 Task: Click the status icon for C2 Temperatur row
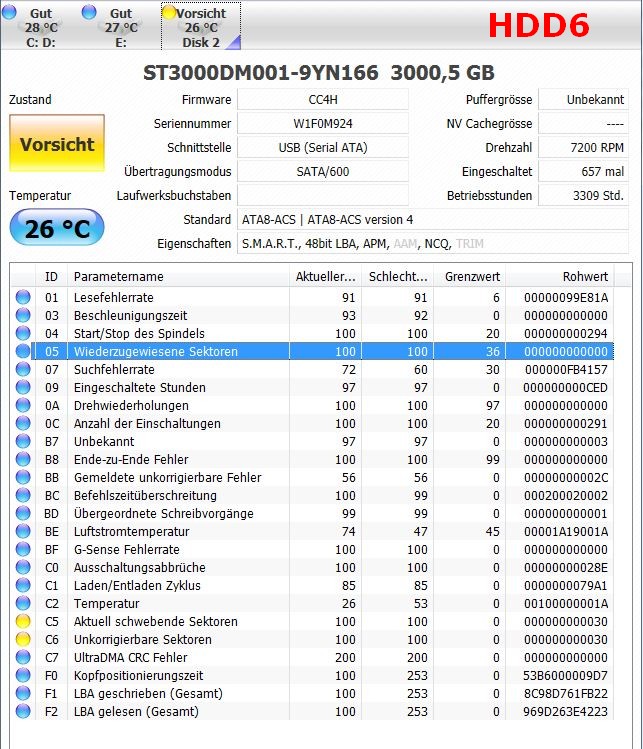pyautogui.click(x=23, y=603)
